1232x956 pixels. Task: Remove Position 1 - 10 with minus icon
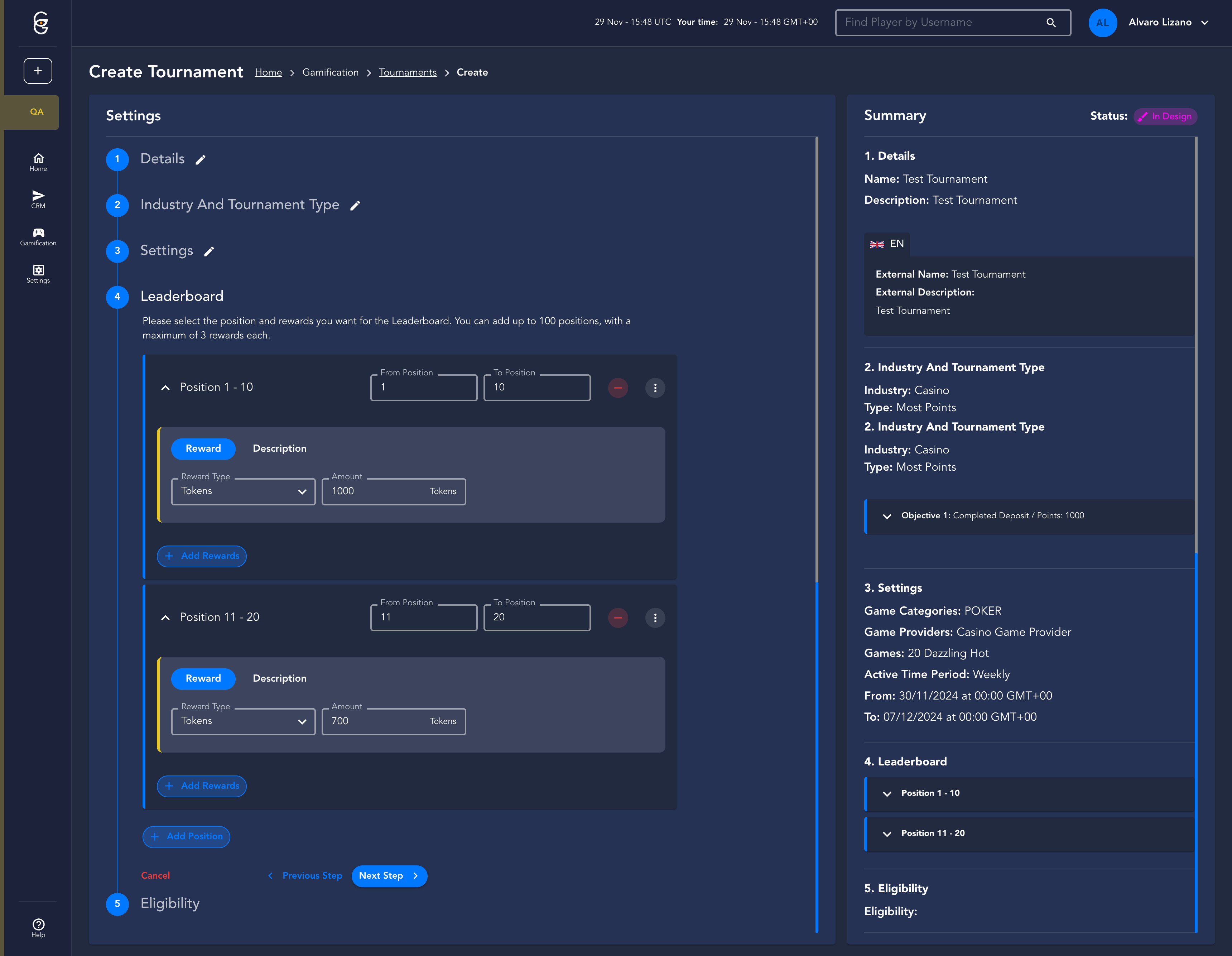coord(618,388)
